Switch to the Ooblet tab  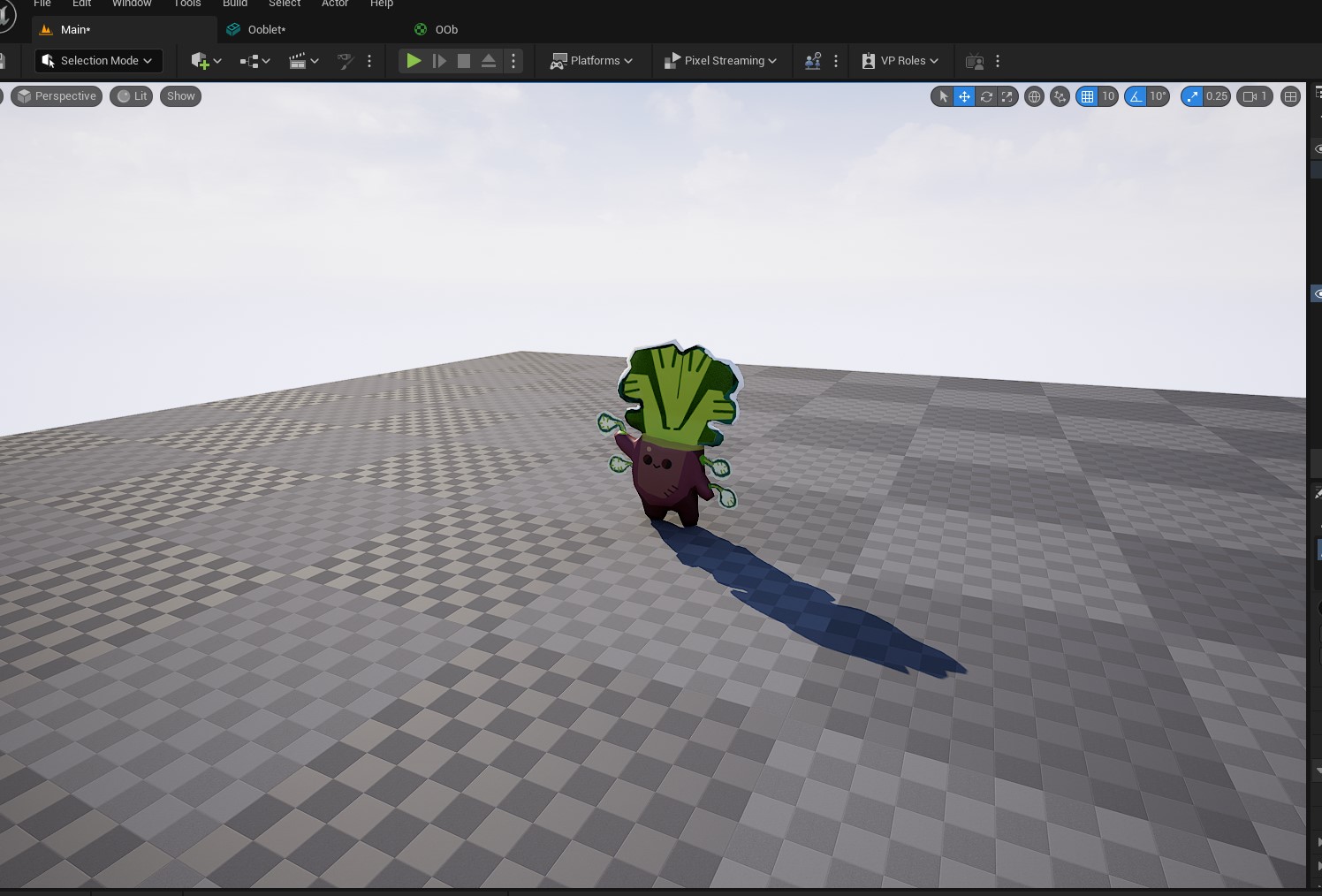266,29
